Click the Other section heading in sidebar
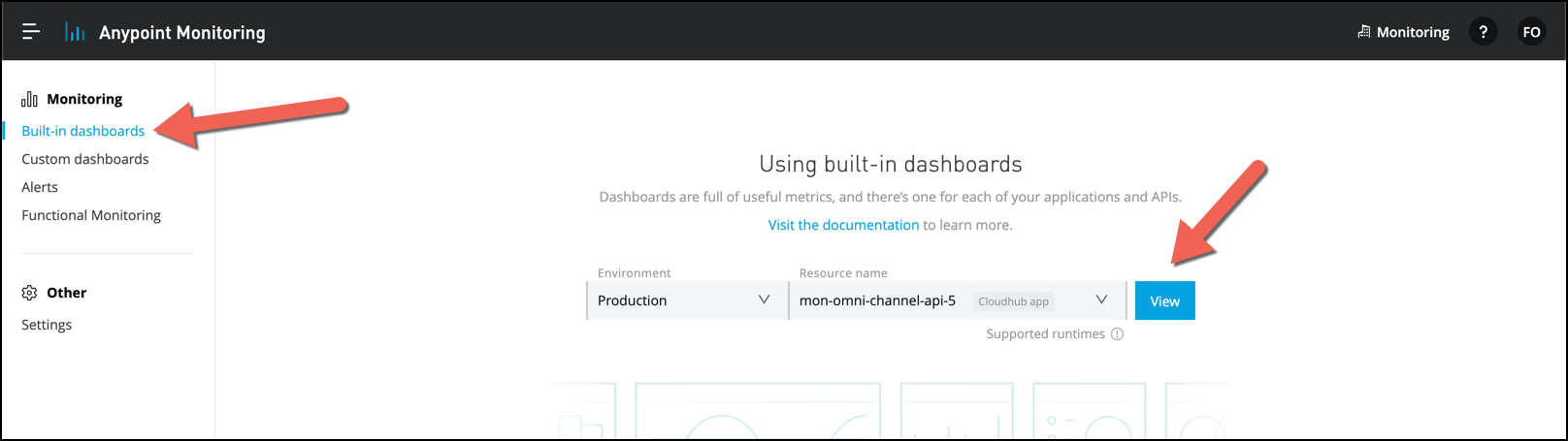The image size is (1568, 441). [x=66, y=293]
